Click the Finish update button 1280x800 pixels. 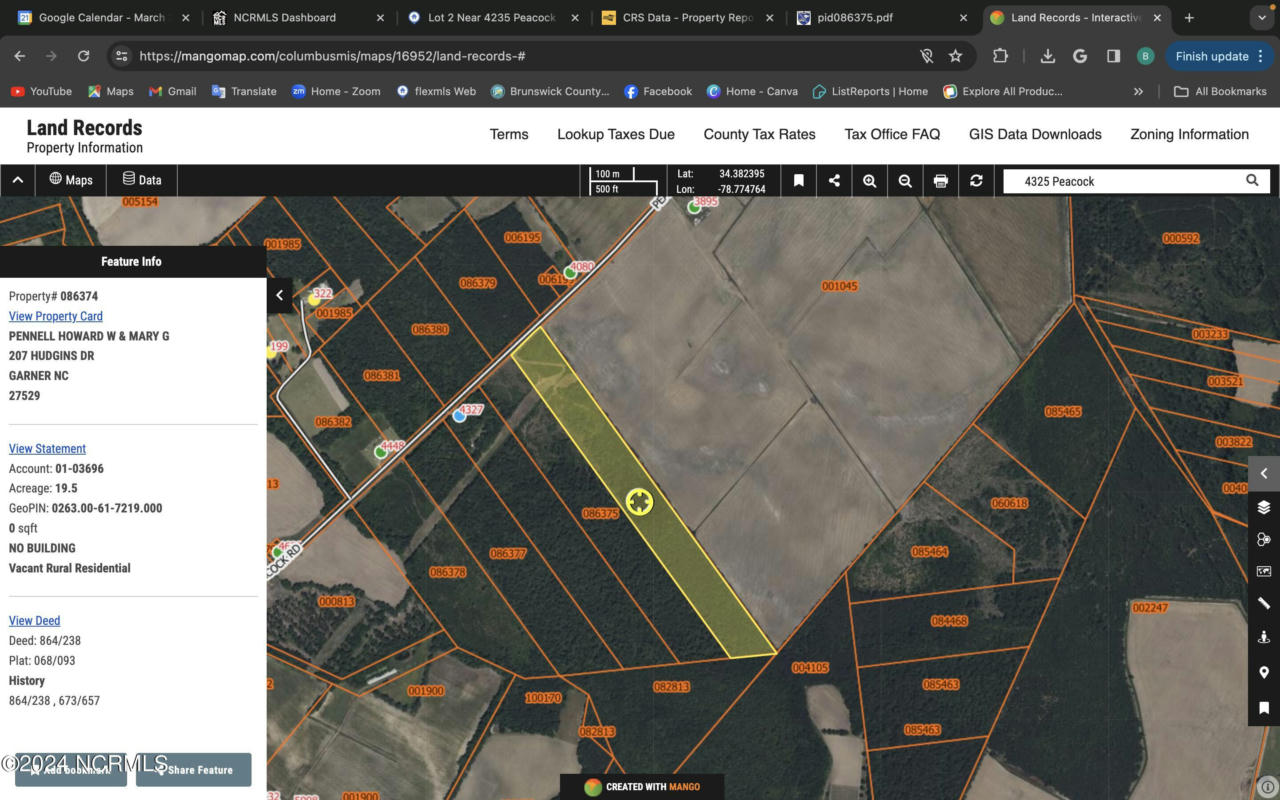tap(1217, 56)
